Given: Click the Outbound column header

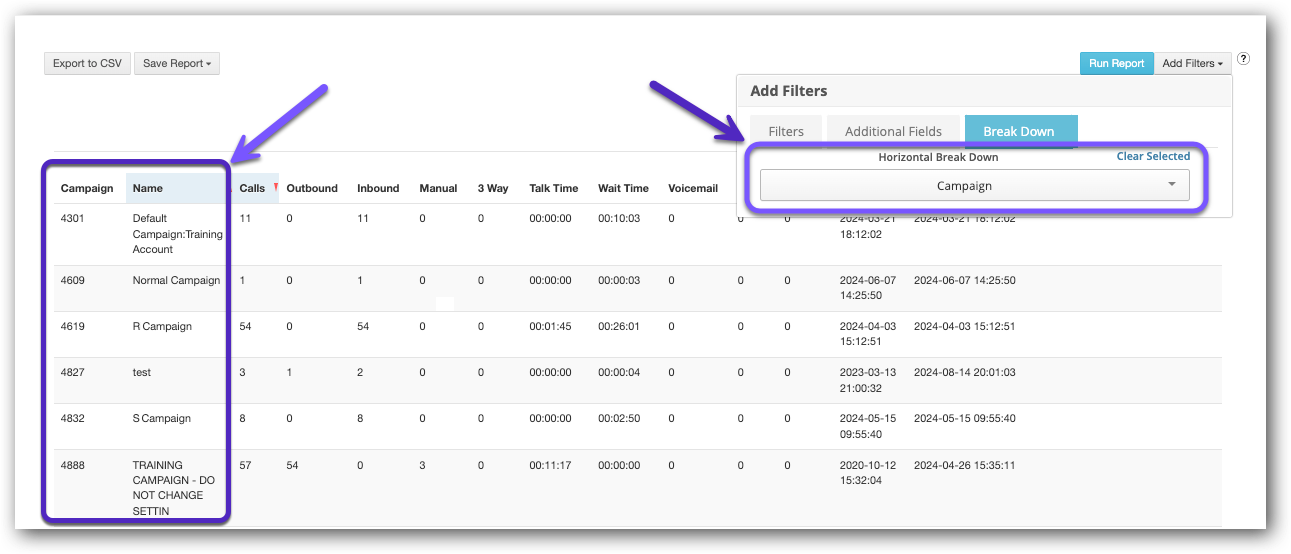Looking at the screenshot, I should 312,188.
